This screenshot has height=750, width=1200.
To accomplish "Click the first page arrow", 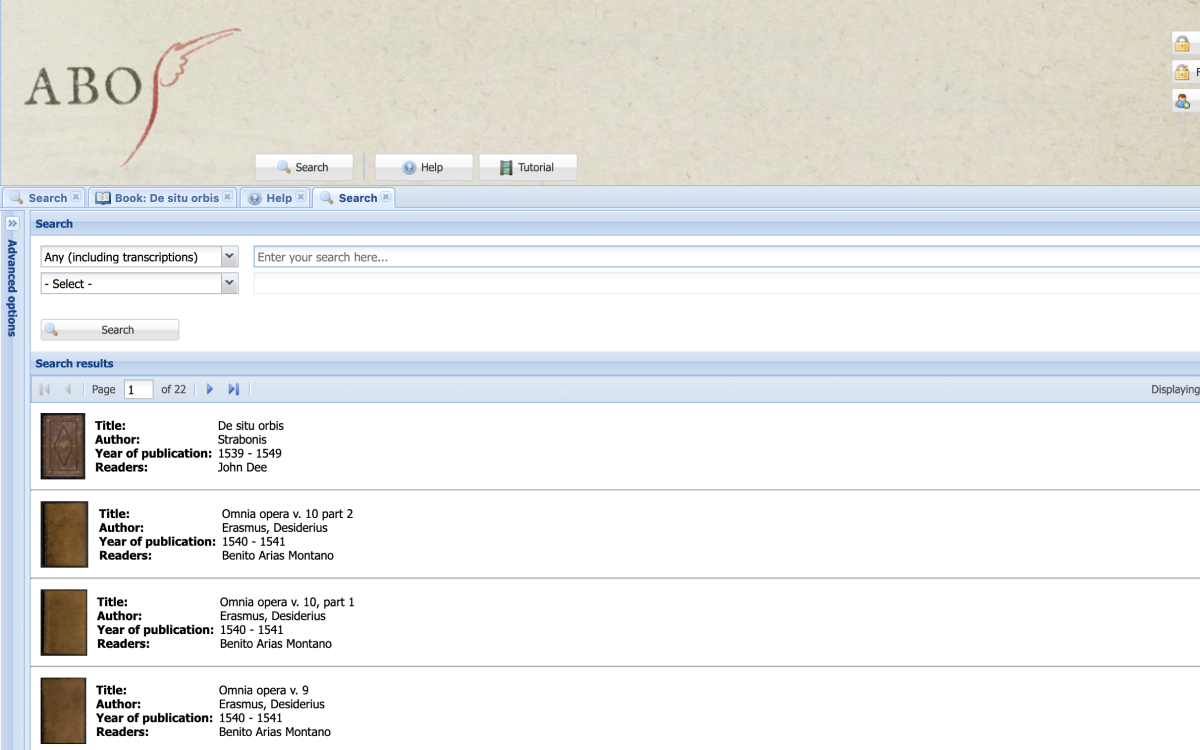I will coord(44,389).
